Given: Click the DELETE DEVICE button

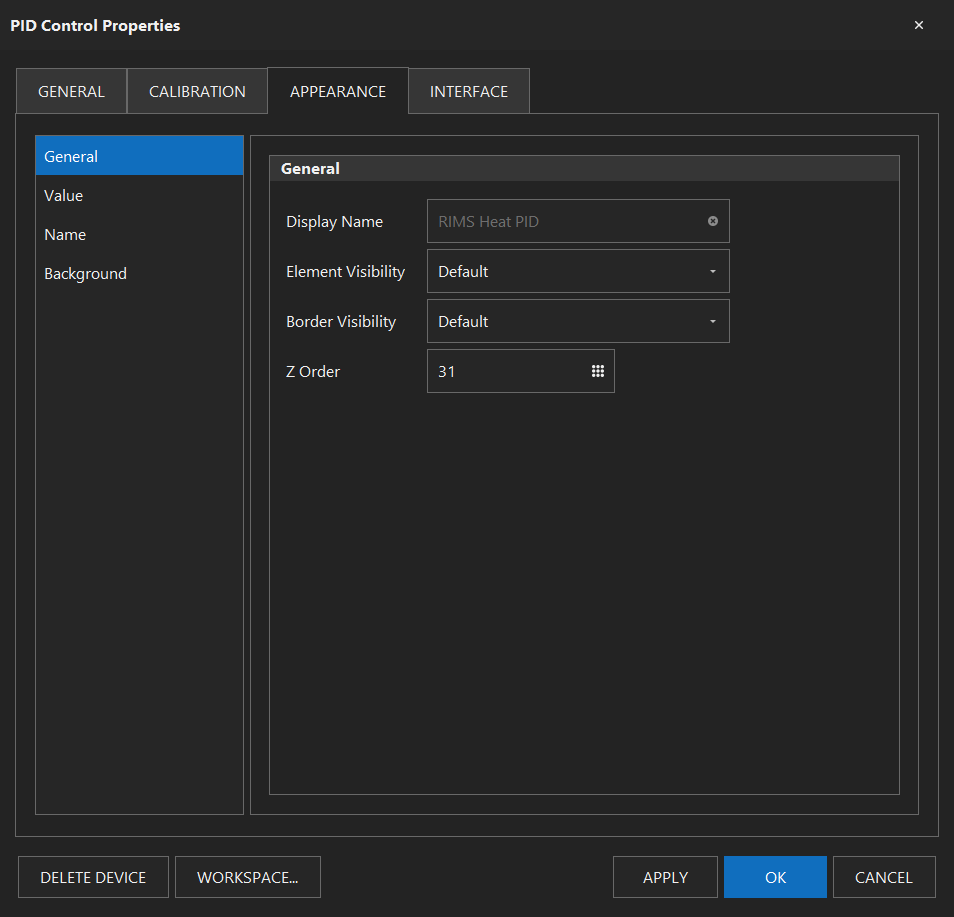Looking at the screenshot, I should (93, 877).
